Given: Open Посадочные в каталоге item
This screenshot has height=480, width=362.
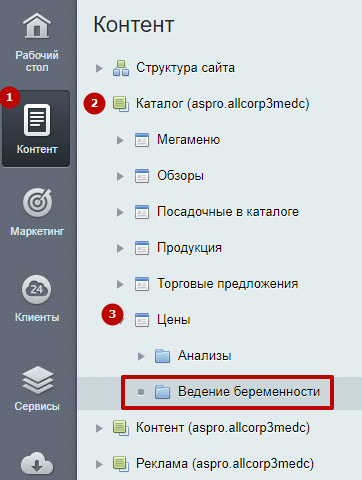Looking at the screenshot, I should pyautogui.click(x=228, y=212).
